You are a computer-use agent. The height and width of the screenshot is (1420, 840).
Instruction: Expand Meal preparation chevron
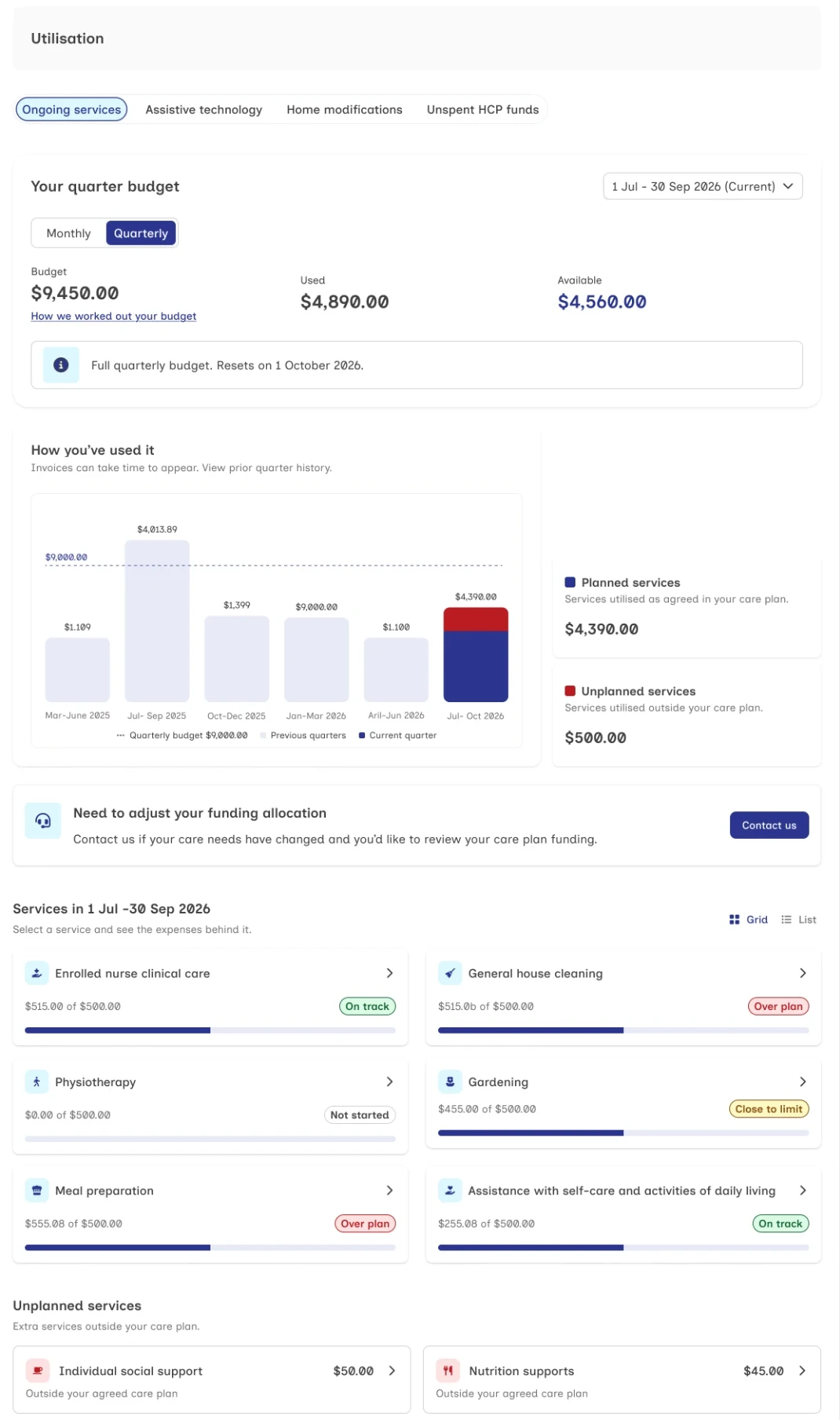[389, 1191]
